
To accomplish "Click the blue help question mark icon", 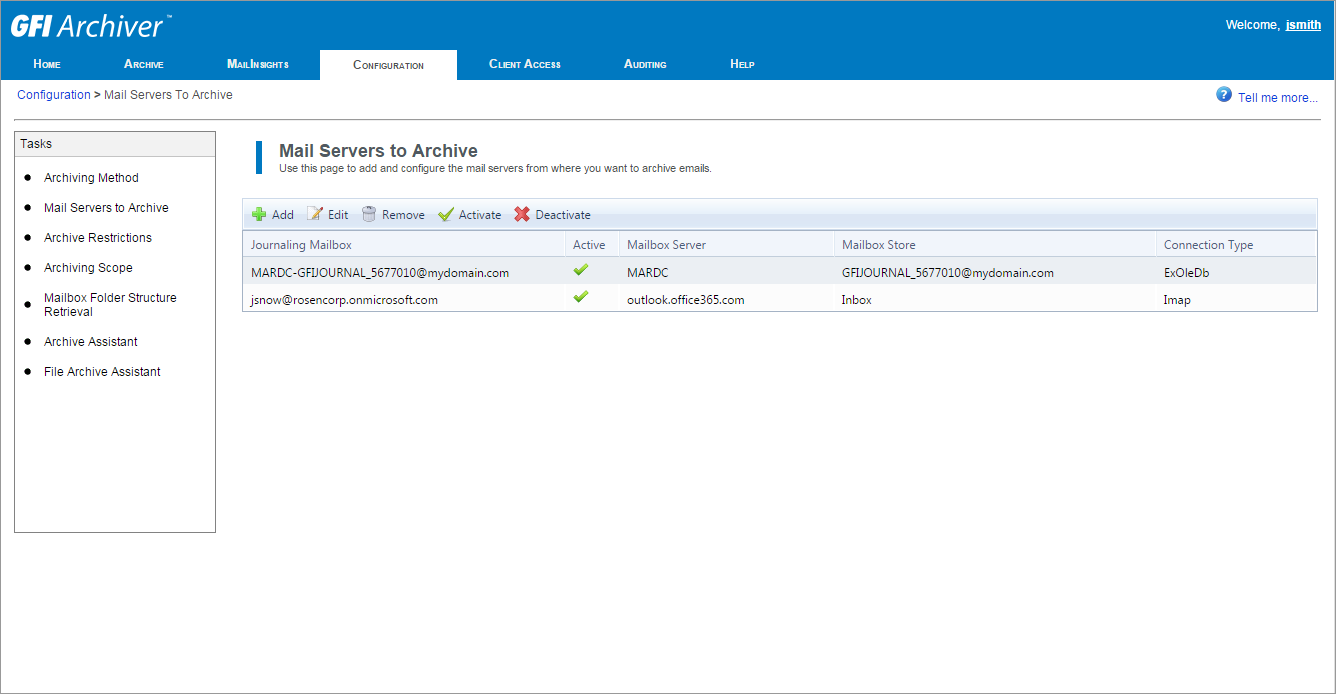I will (1224, 95).
